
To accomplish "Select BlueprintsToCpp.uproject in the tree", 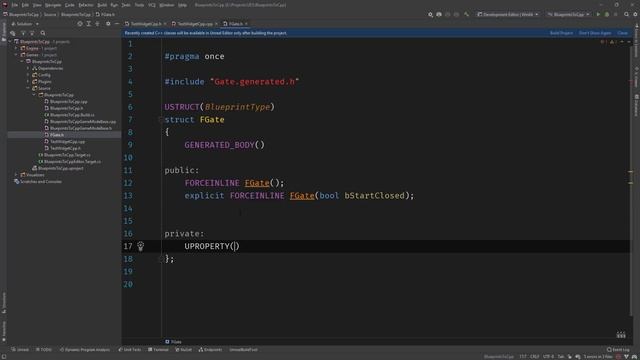I will tap(60, 169).
